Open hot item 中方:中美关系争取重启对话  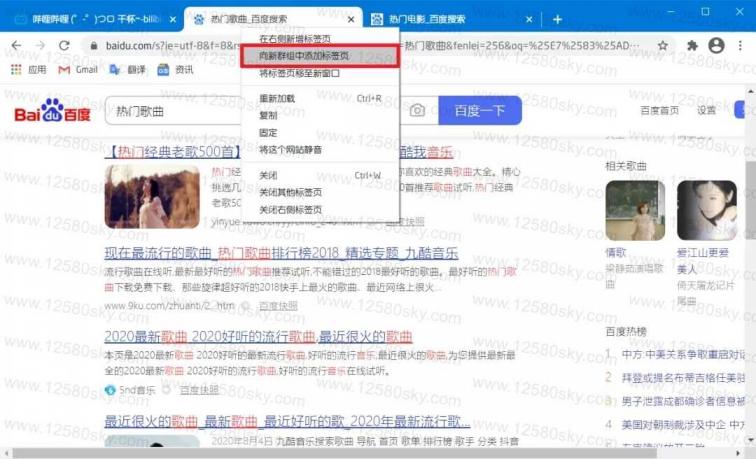click(683, 355)
